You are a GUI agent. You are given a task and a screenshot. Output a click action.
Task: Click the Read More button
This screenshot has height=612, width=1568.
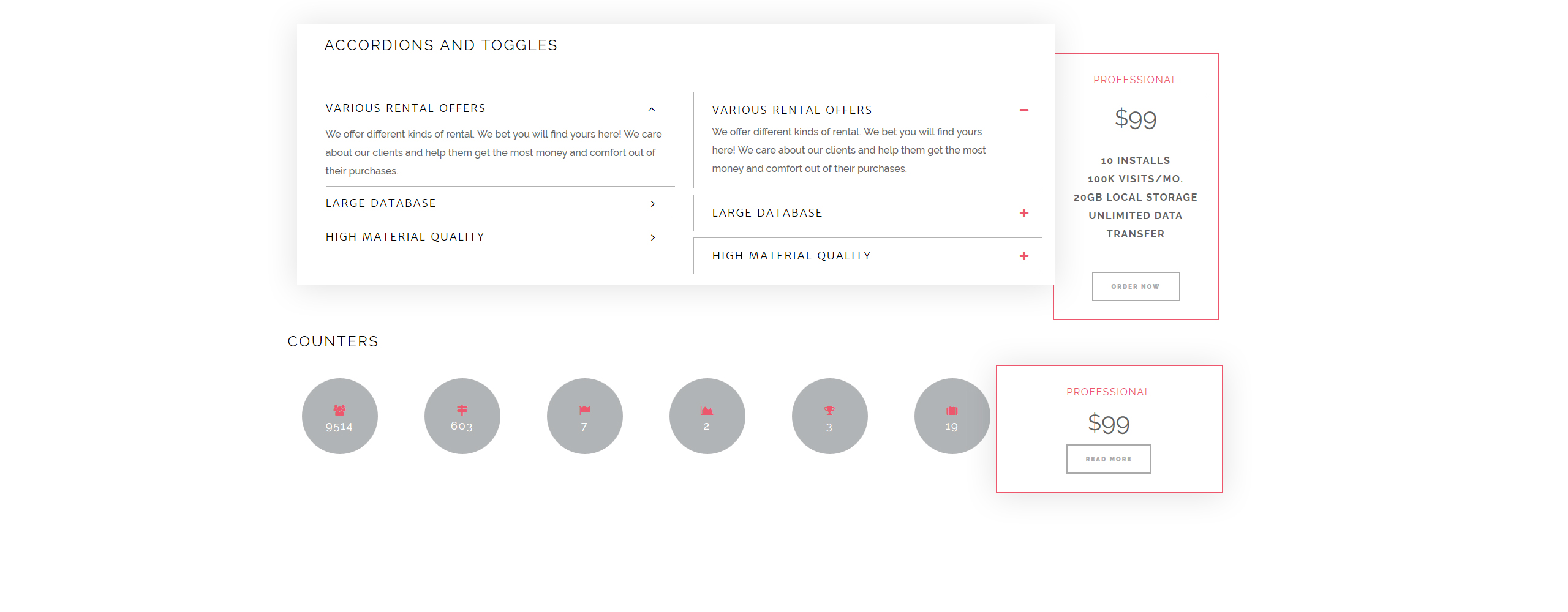(1109, 459)
